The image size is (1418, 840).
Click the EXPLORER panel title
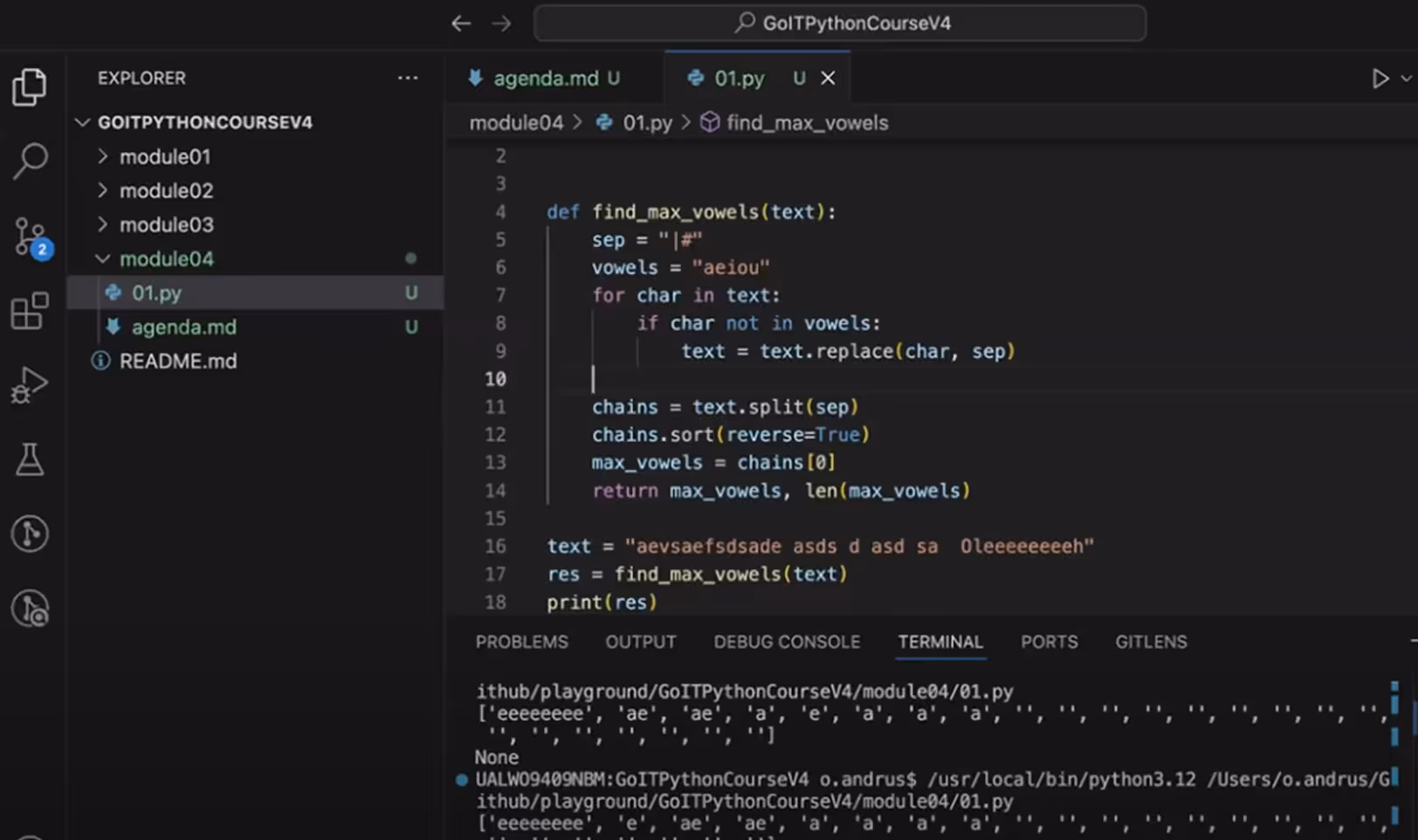(141, 78)
